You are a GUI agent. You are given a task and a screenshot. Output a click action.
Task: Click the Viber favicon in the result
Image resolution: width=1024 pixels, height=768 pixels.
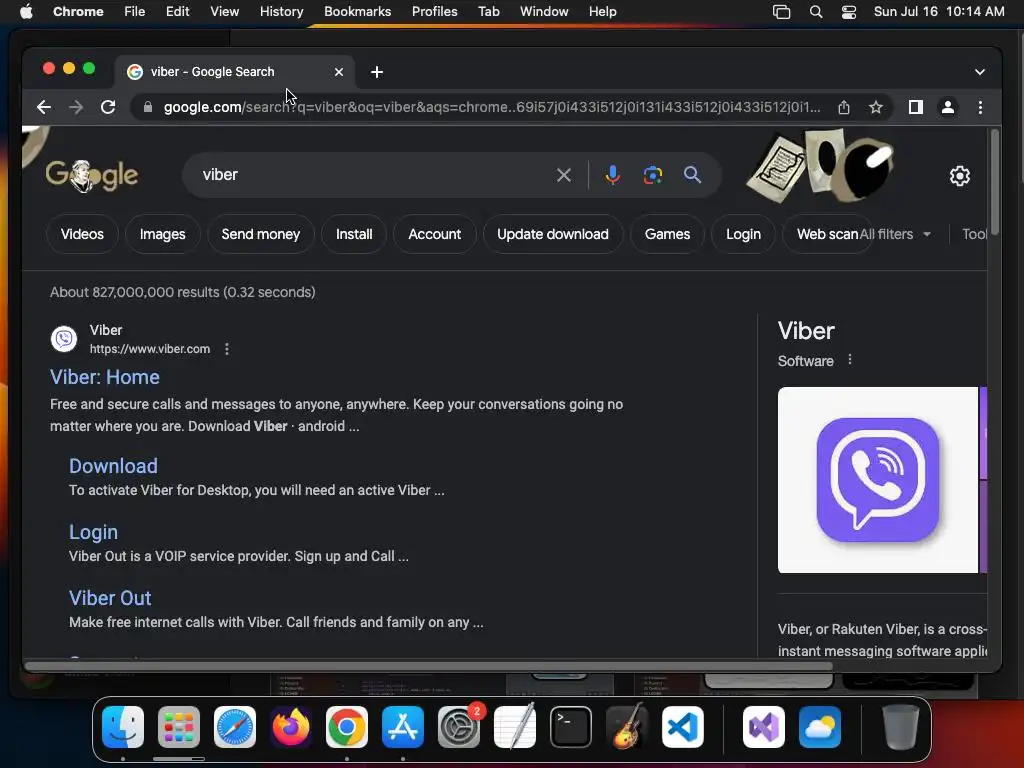64,339
